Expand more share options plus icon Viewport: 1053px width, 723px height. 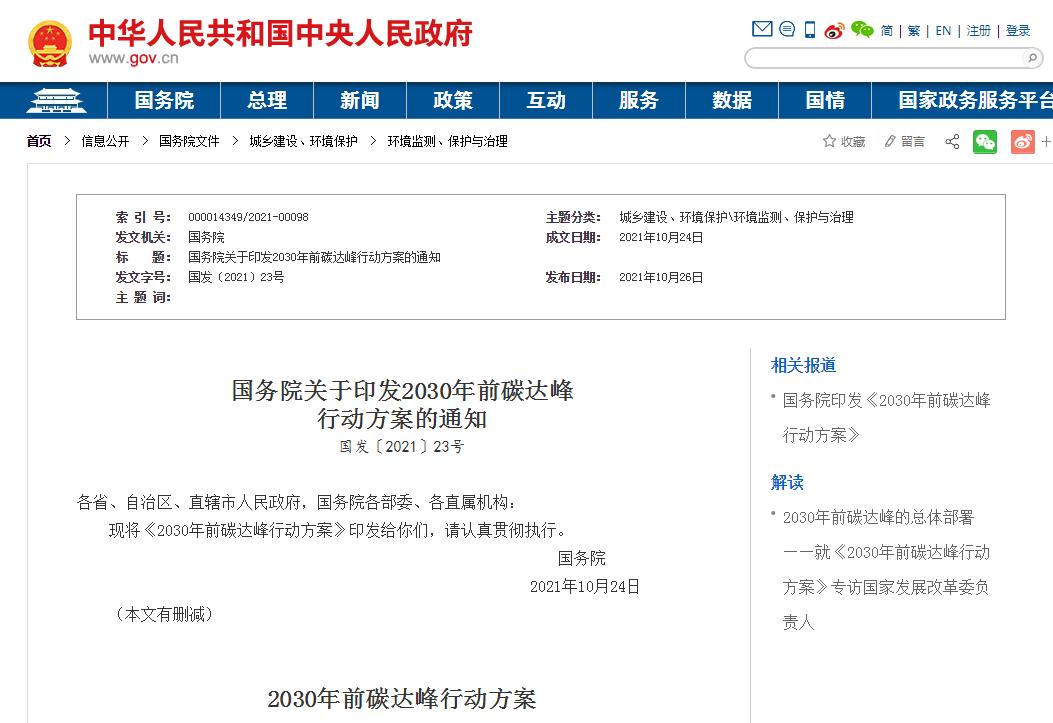point(1046,142)
